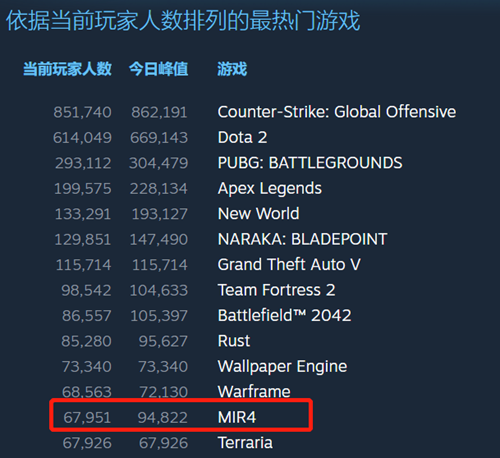Open the Counter-Strike: Global Offensive game link

(x=337, y=112)
